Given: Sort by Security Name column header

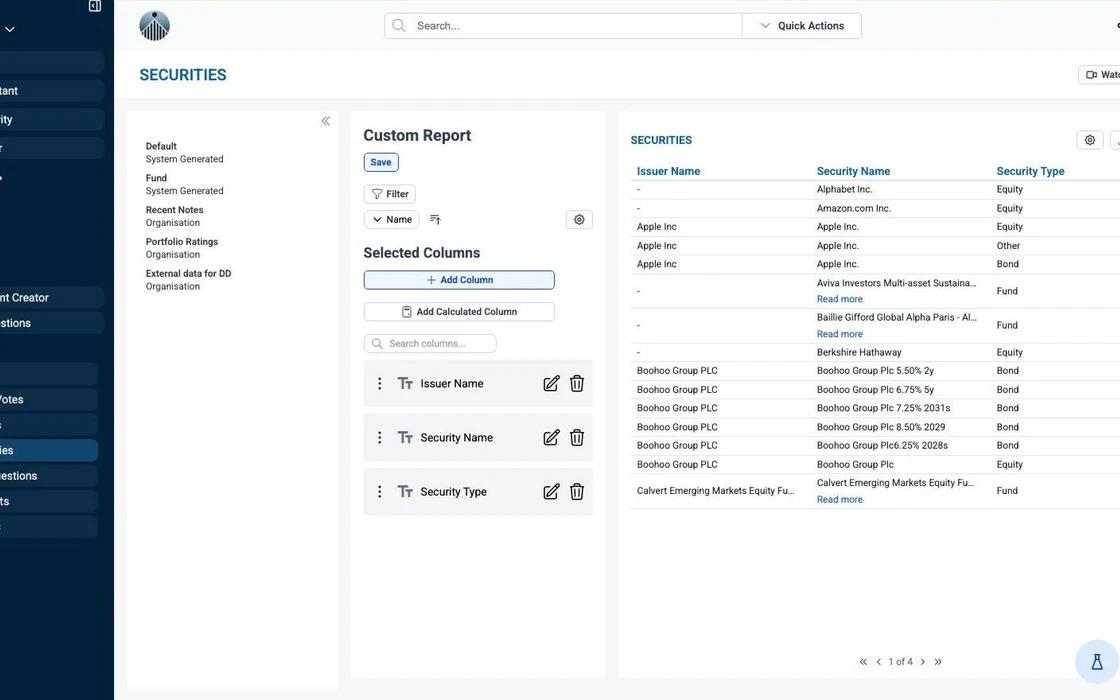Looking at the screenshot, I should pyautogui.click(x=853, y=171).
